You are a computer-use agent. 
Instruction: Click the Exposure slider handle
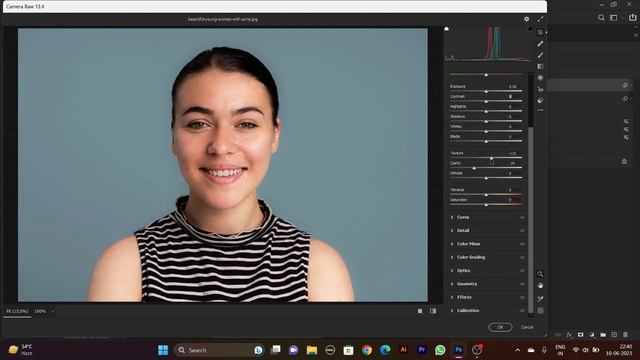pos(486,91)
